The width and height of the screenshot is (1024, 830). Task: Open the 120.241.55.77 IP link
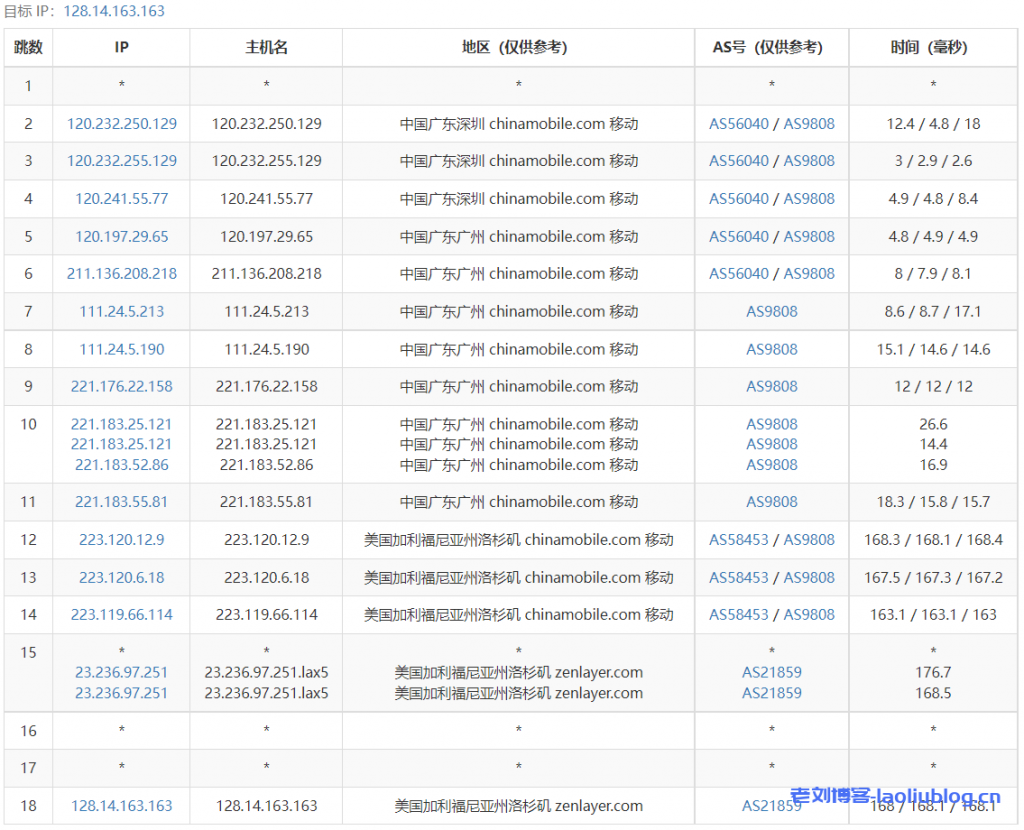coord(122,199)
